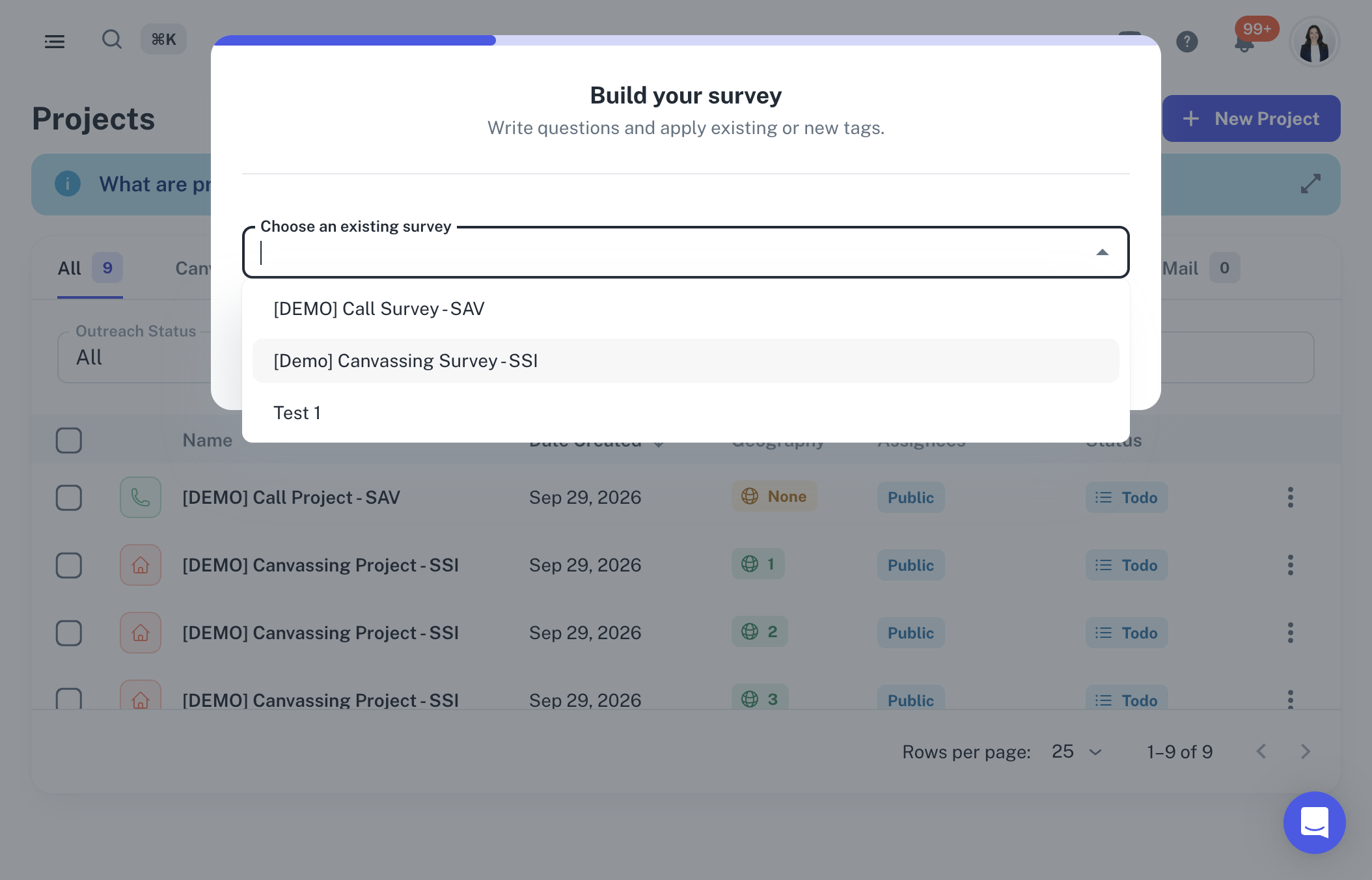The image size is (1372, 880).
Task: Open Todo status in geography 2 row
Action: click(x=1127, y=633)
